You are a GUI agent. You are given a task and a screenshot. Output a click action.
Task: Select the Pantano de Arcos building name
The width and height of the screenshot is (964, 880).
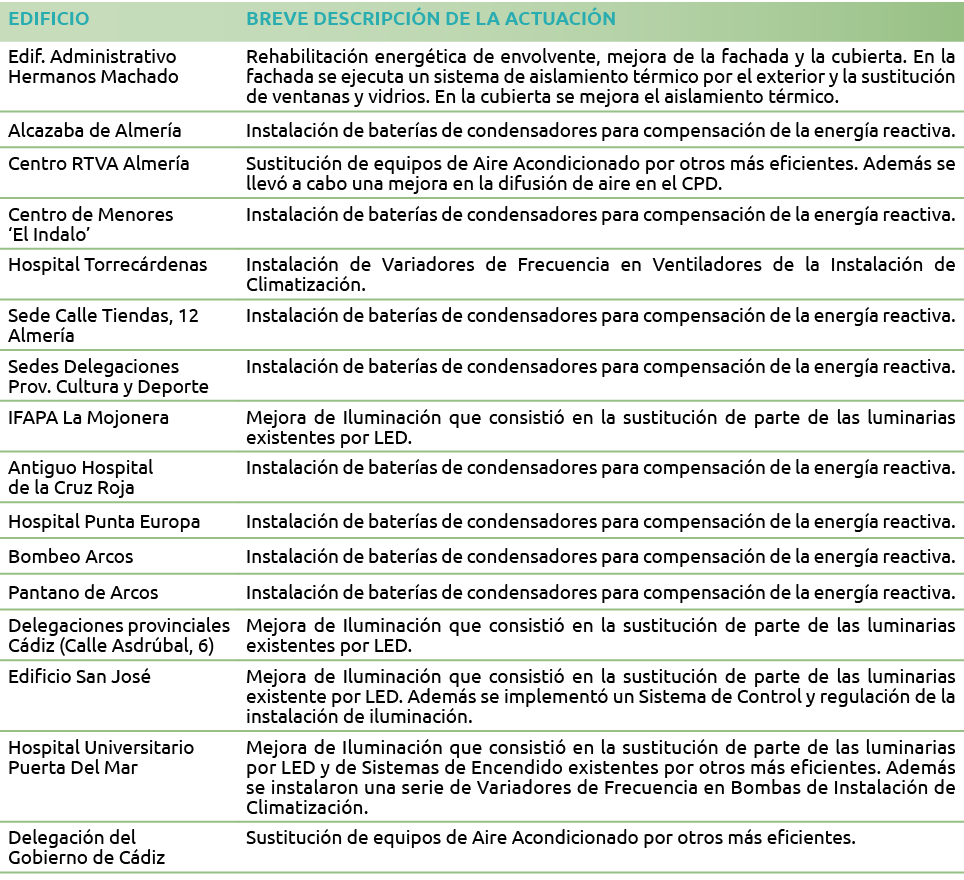(83, 592)
